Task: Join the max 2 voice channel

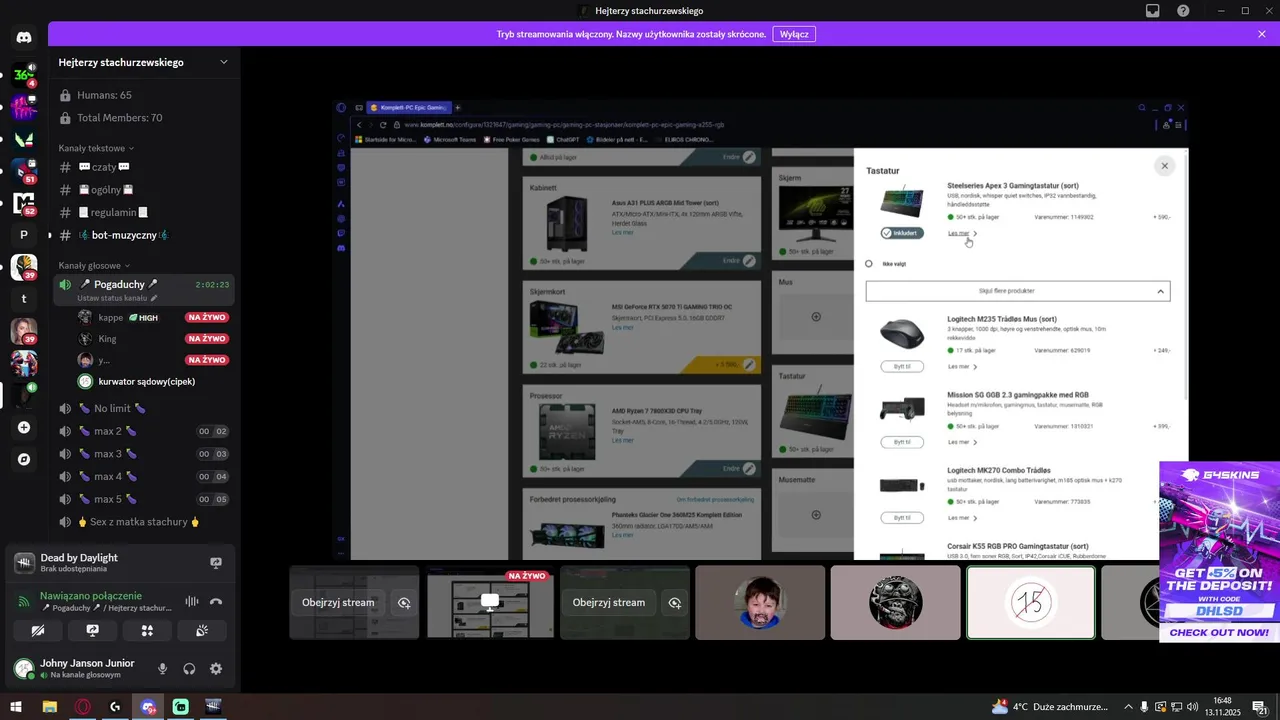Action: pyautogui.click(x=144, y=431)
